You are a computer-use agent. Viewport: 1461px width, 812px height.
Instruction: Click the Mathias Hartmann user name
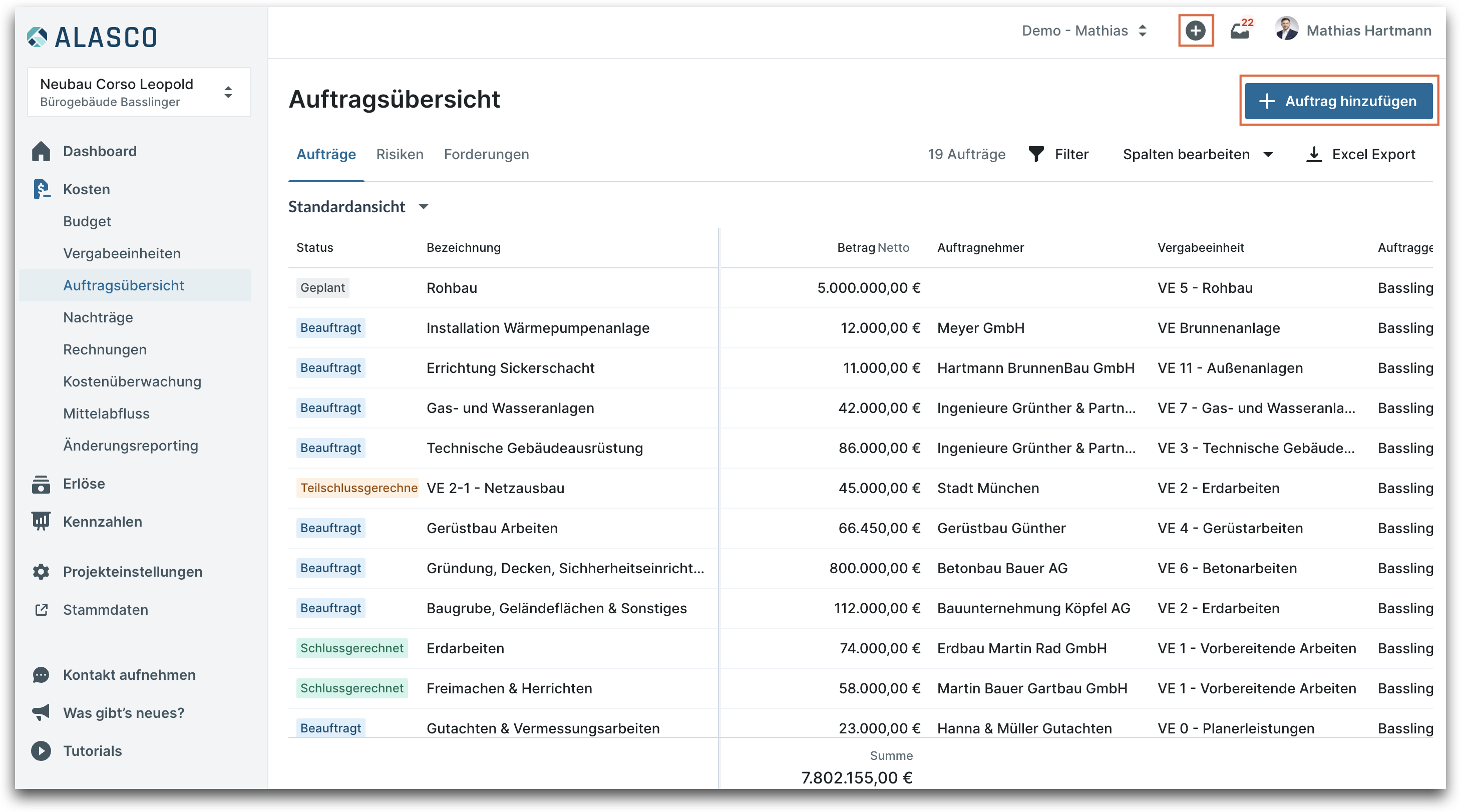[x=1368, y=31]
